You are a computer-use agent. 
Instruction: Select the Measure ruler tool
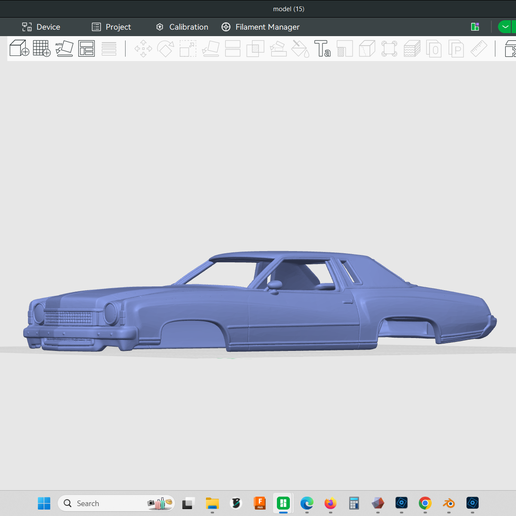pyautogui.click(x=479, y=49)
